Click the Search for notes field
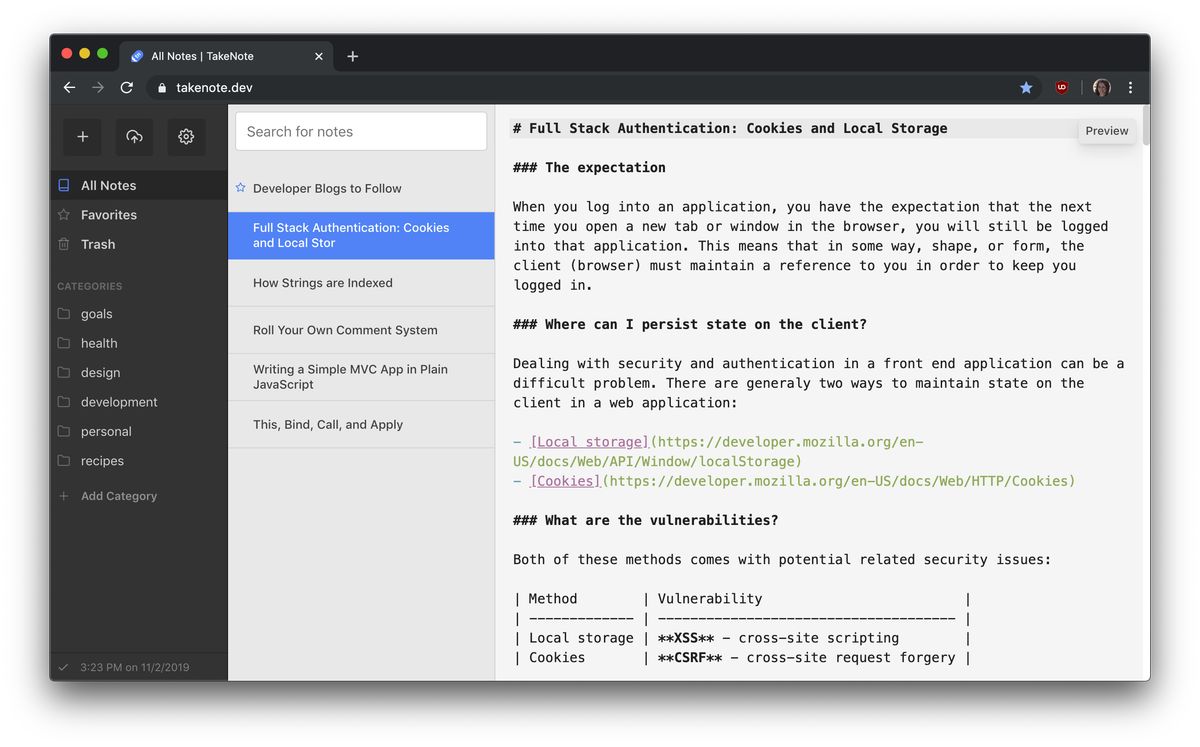Image resolution: width=1200 pixels, height=747 pixels. pos(361,132)
